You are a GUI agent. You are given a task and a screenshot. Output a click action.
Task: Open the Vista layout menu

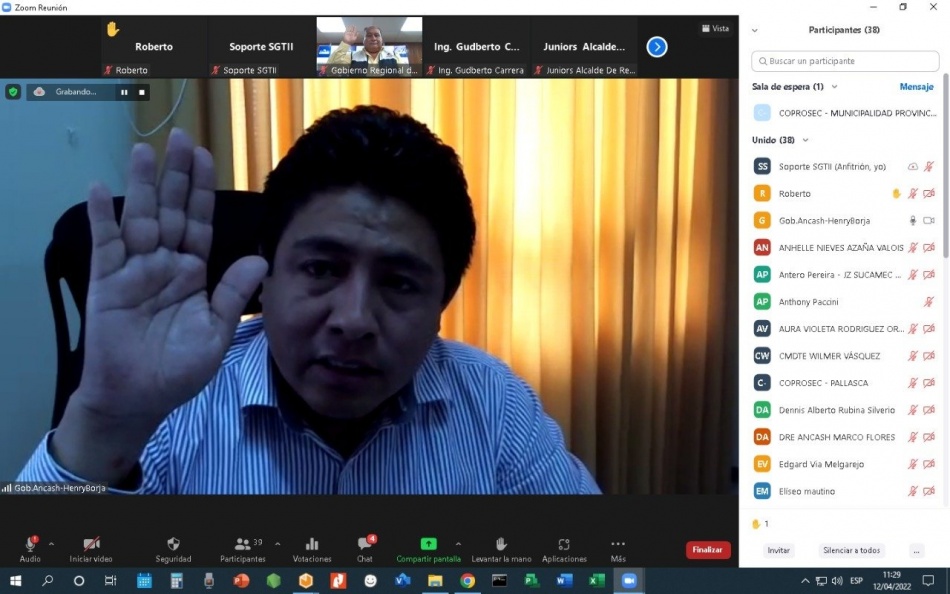pyautogui.click(x=715, y=29)
